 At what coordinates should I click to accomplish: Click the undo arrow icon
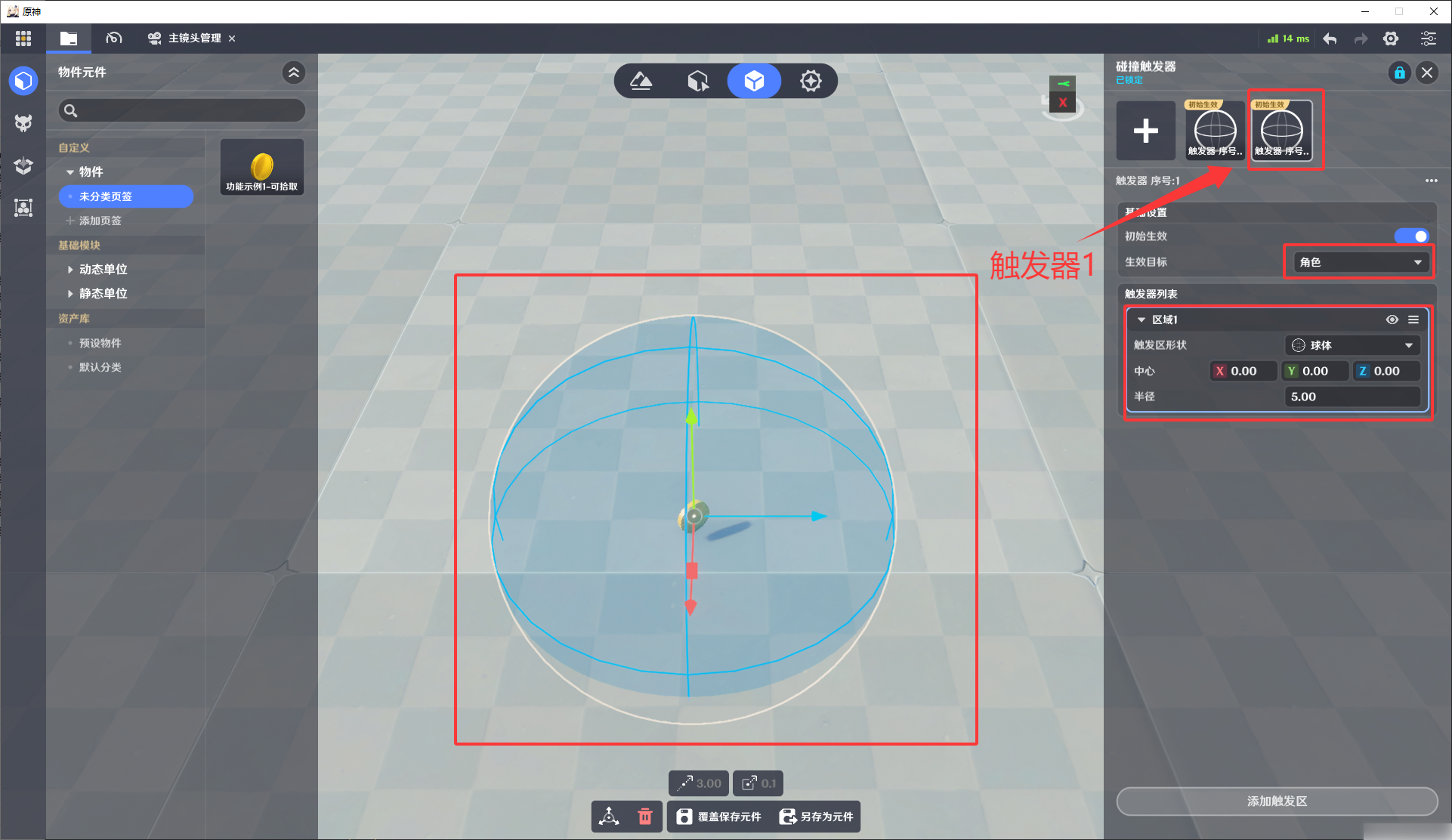(x=1330, y=39)
